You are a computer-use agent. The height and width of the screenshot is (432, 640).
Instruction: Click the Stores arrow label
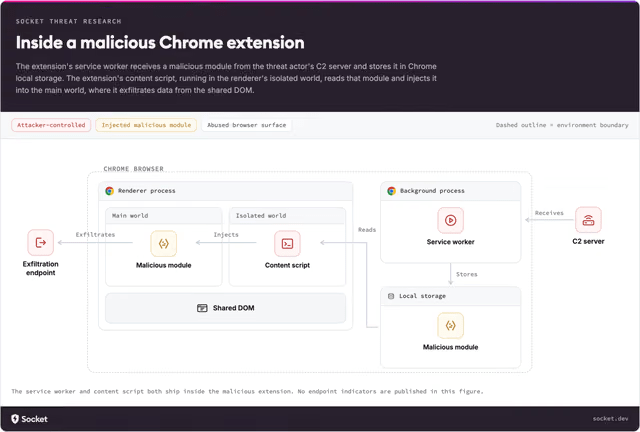tap(467, 274)
